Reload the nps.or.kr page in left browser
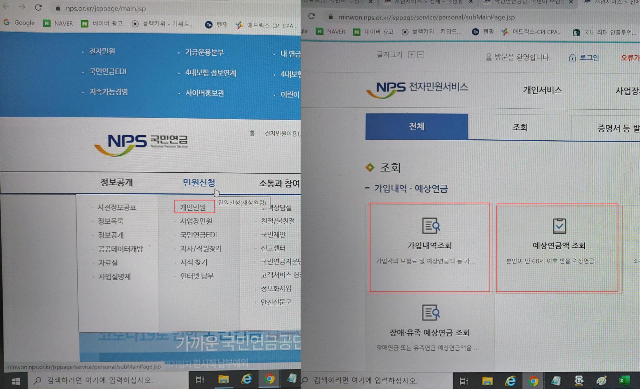The image size is (640, 389). pos(38,7)
